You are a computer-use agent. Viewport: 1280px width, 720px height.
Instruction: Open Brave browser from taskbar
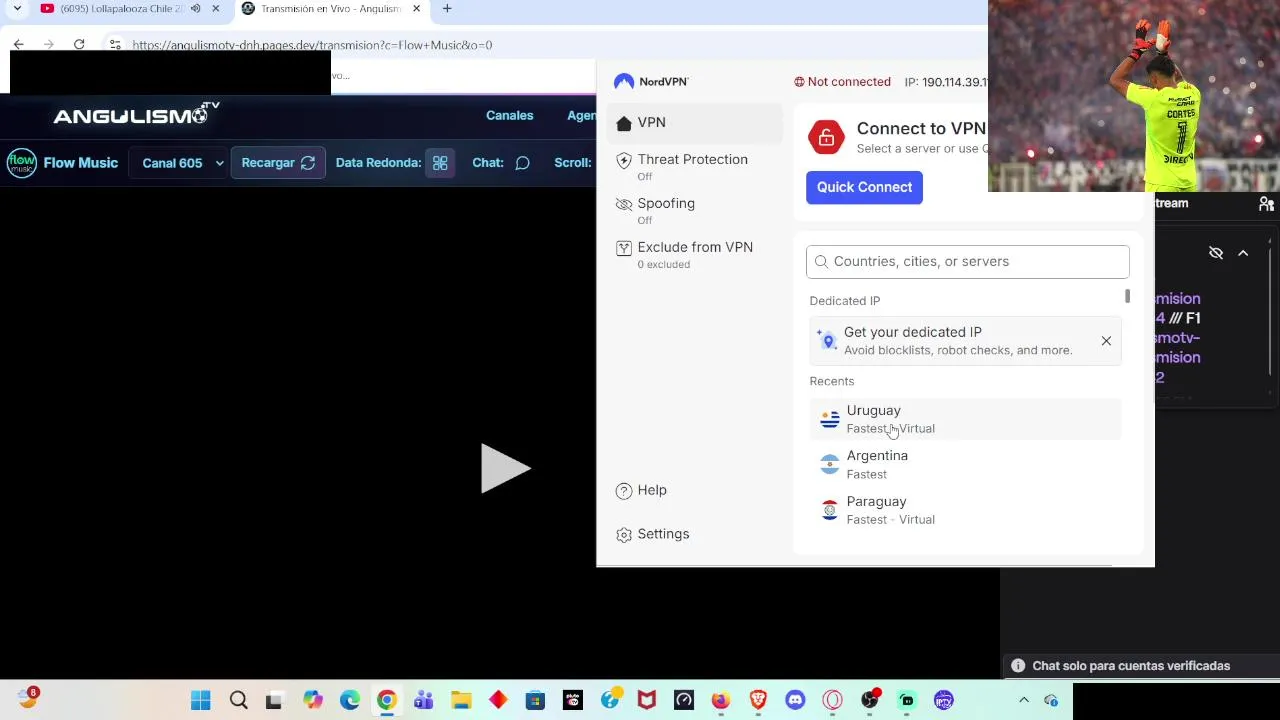(x=758, y=700)
